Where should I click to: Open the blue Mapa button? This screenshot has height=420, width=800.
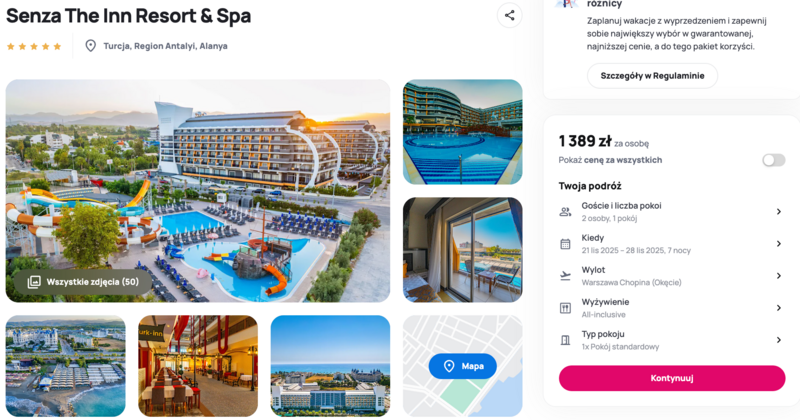462,366
